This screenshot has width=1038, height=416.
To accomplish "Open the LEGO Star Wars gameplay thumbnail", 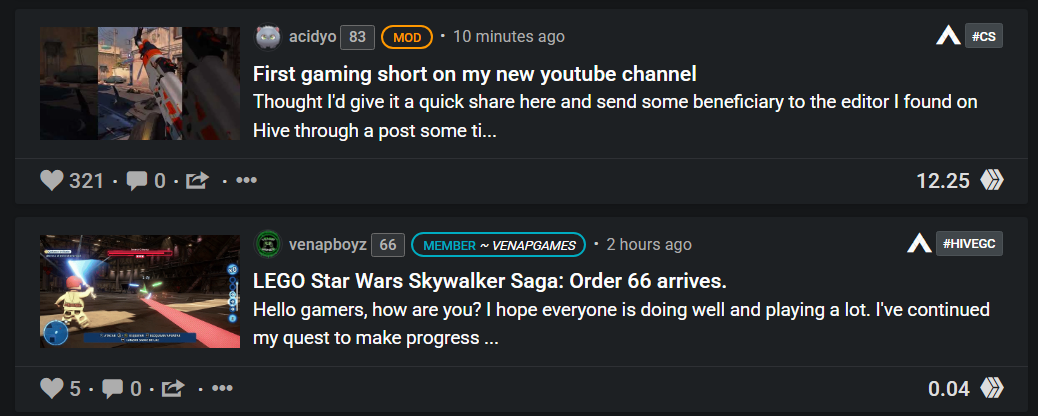I will [140, 291].
